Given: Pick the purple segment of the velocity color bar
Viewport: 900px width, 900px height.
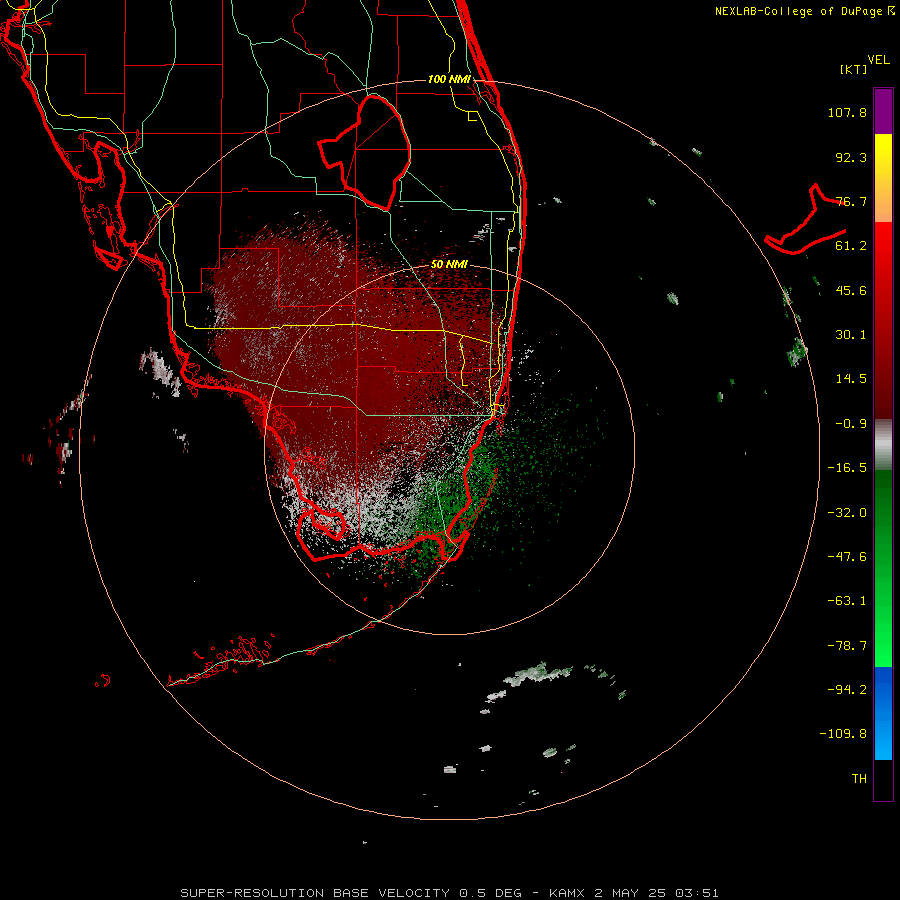Looking at the screenshot, I should click(x=883, y=111).
